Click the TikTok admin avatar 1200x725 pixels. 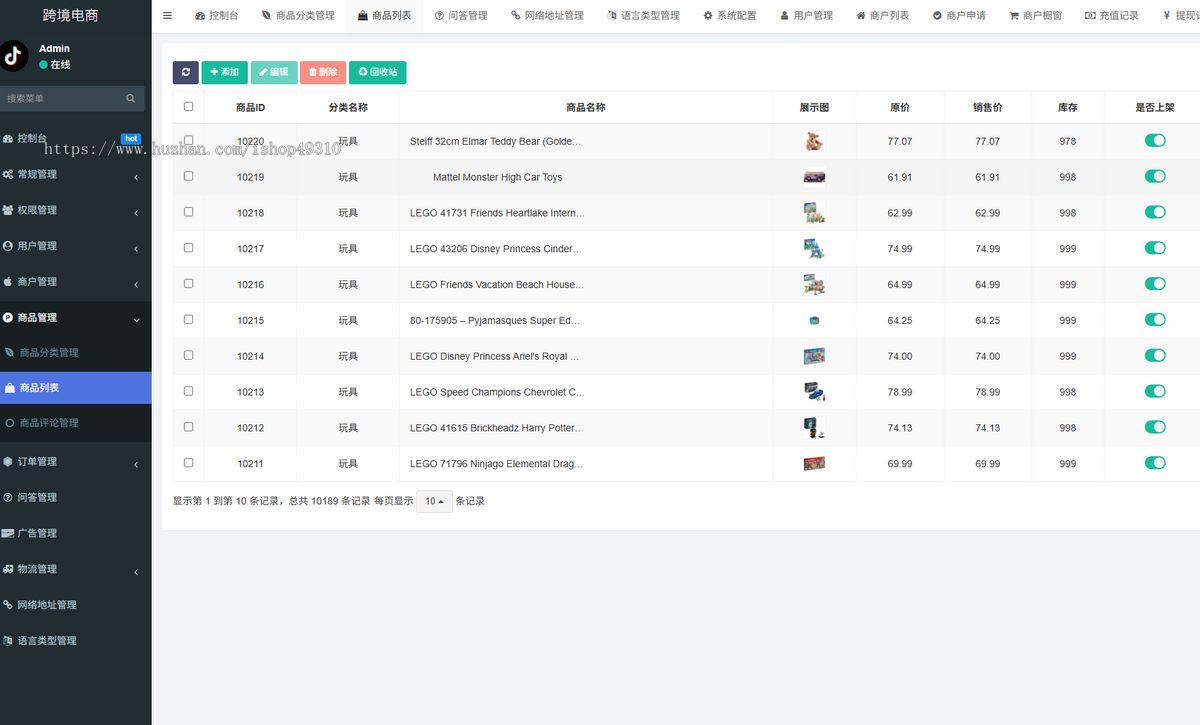click(x=13, y=56)
